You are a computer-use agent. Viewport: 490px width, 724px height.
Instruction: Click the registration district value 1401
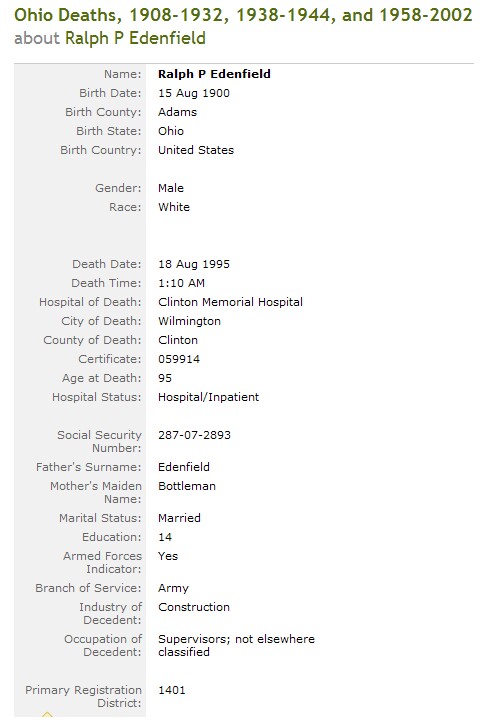pyautogui.click(x=172, y=690)
